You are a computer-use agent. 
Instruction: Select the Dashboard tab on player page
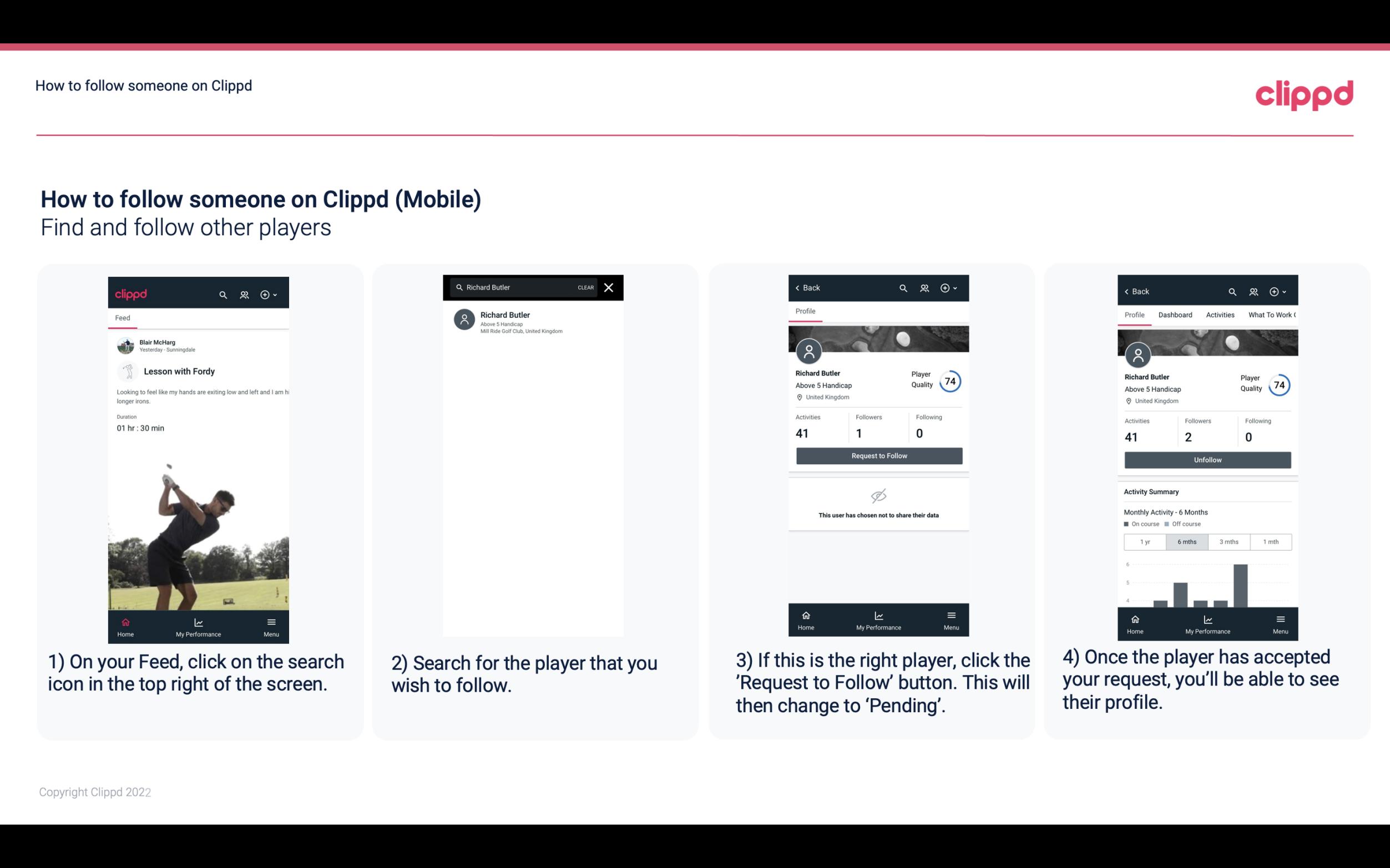point(1175,315)
